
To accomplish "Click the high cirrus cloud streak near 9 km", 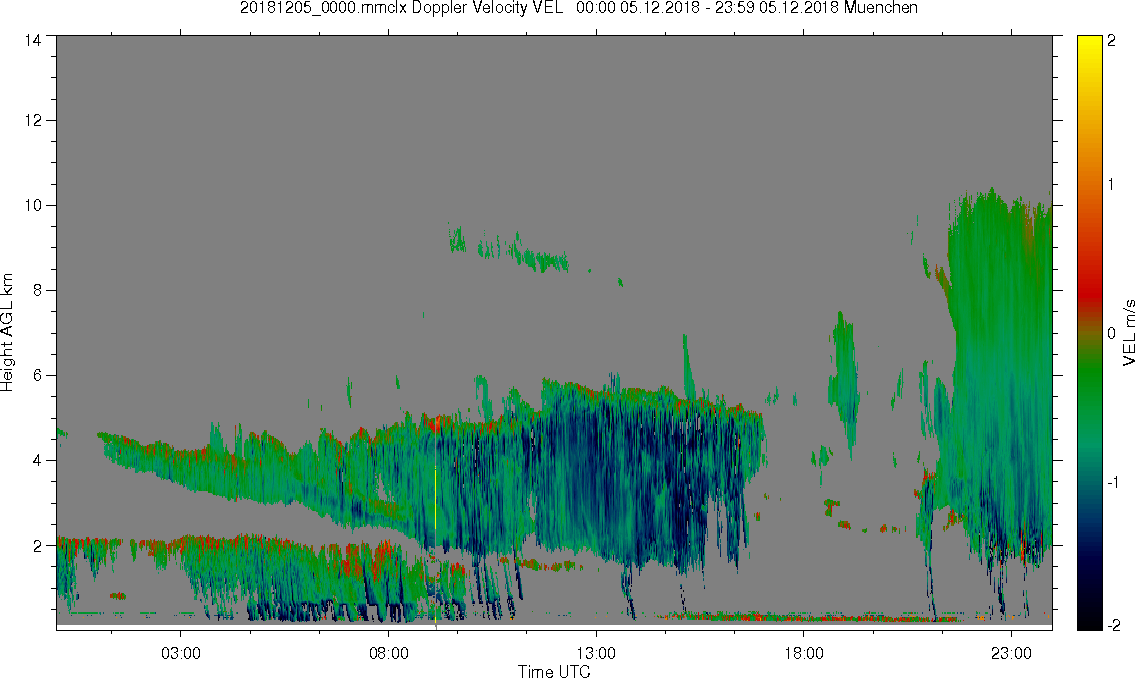I will (x=509, y=249).
